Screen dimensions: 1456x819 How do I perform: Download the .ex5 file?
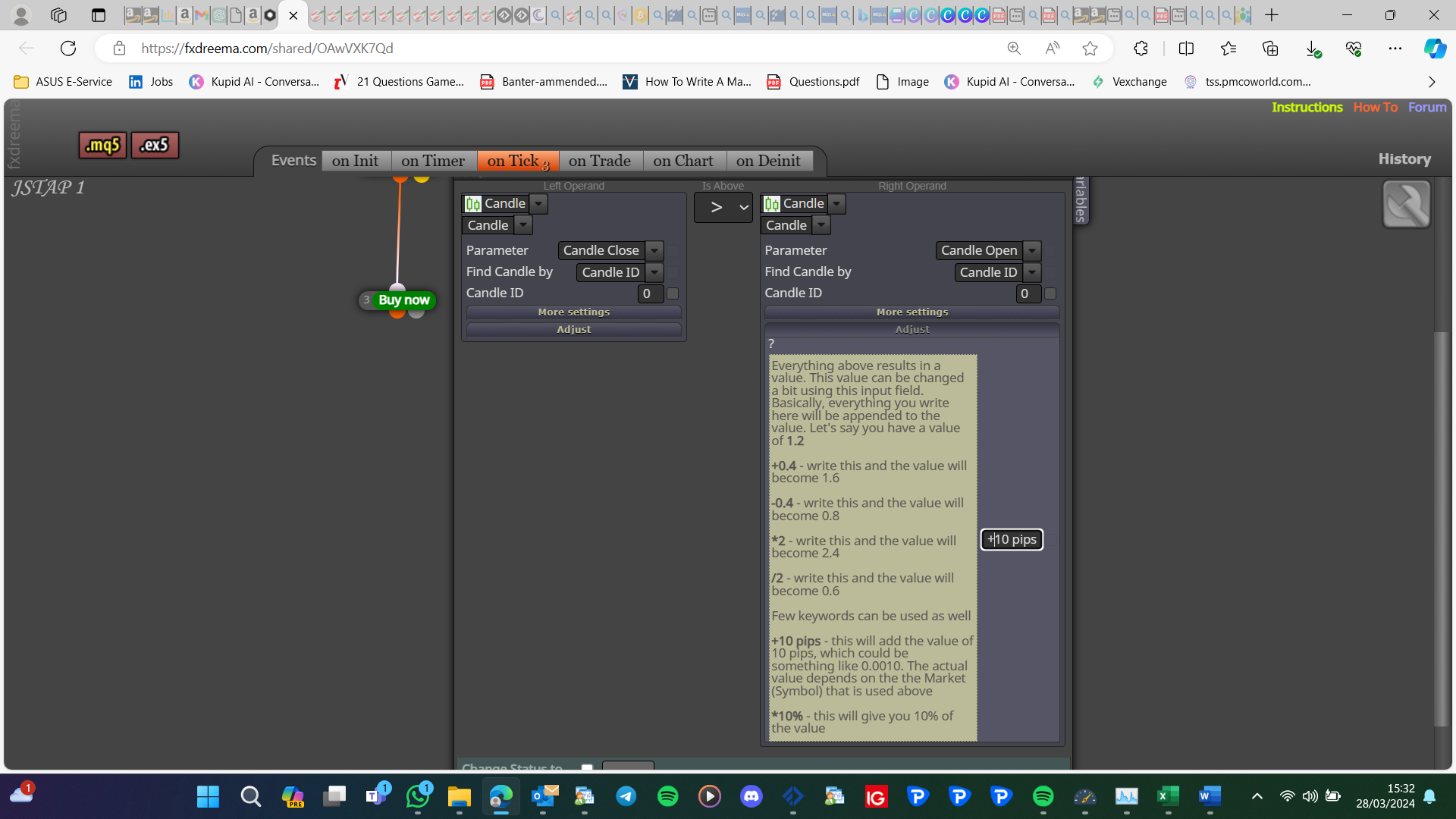pos(155,145)
